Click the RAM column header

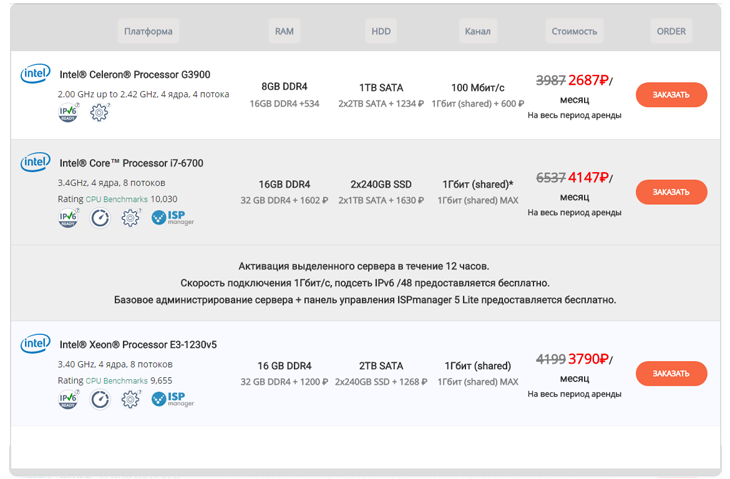284,31
